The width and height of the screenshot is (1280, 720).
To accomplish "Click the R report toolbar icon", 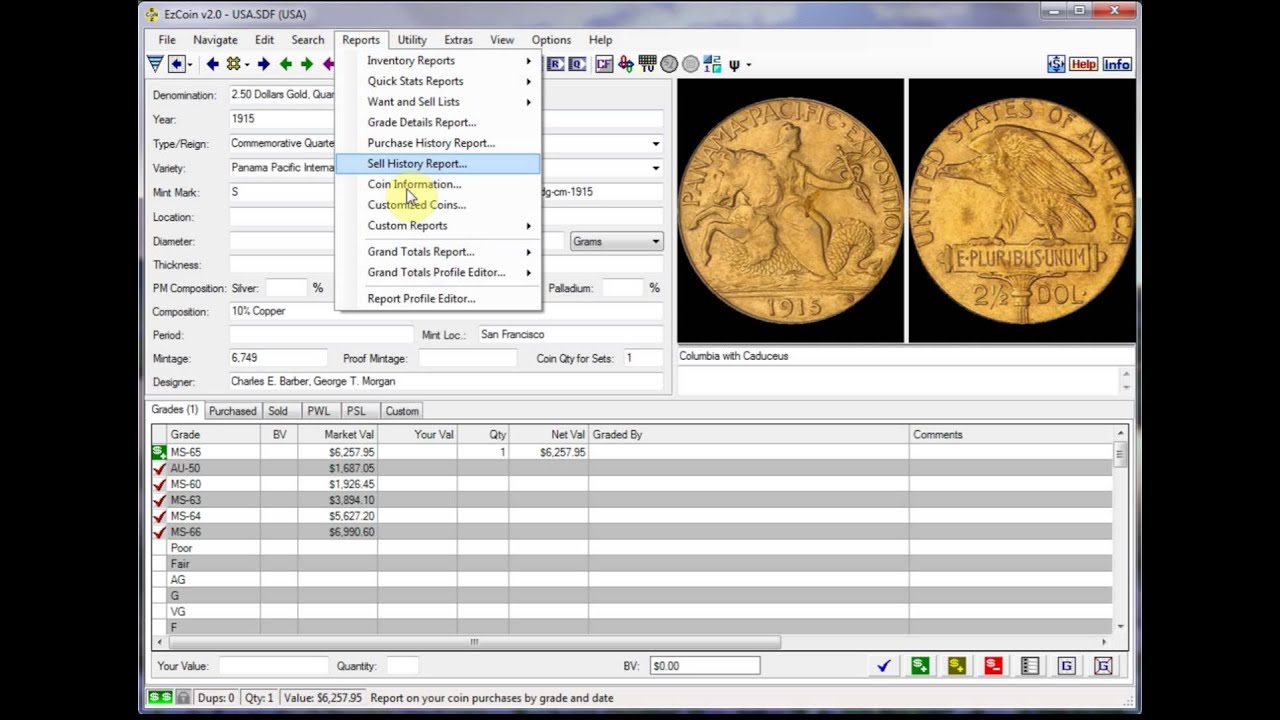I will point(556,64).
